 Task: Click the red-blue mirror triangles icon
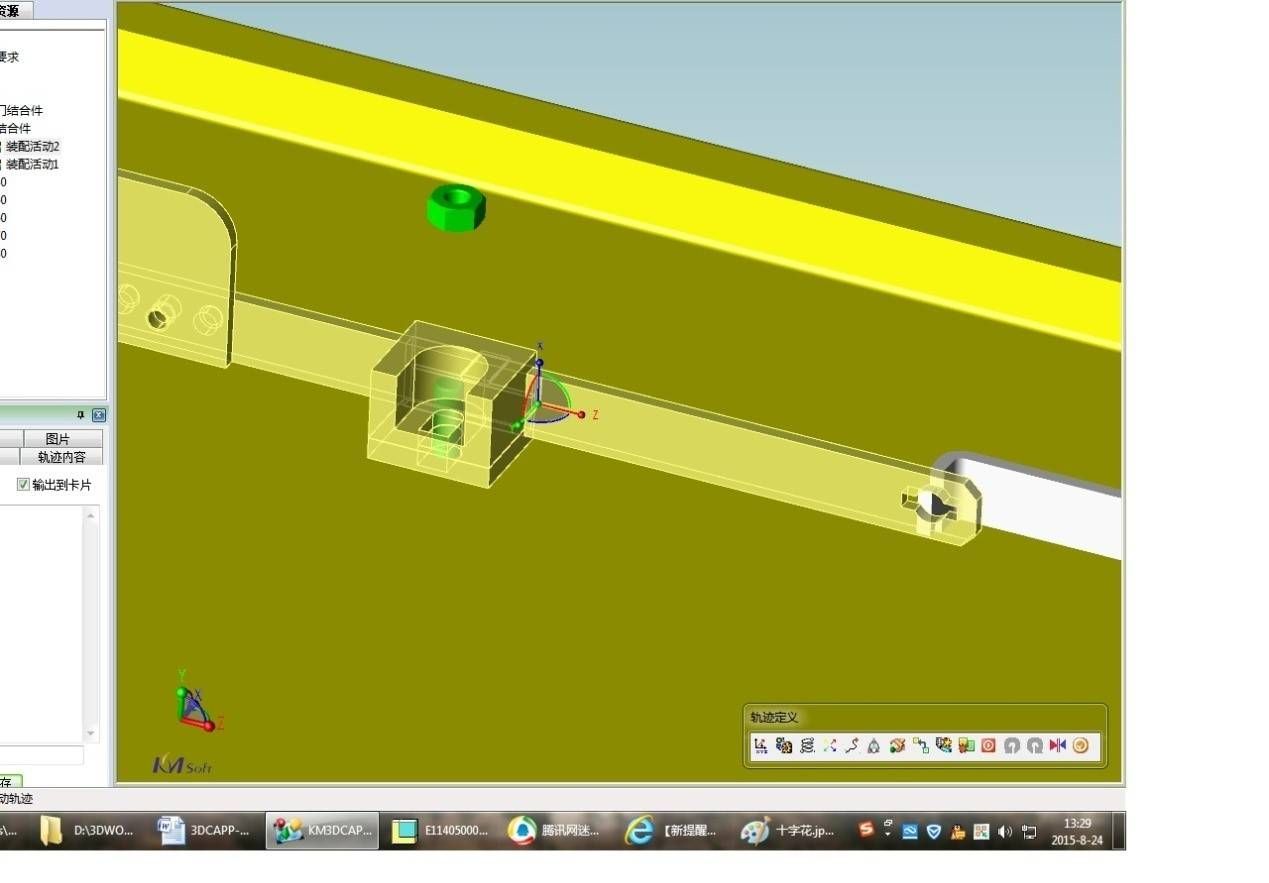[1058, 745]
